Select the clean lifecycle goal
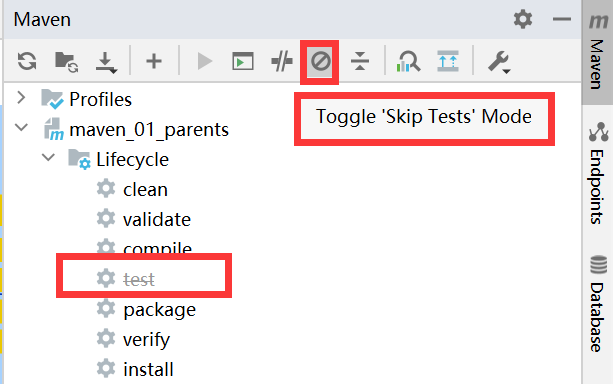Screen dimensions: 613x384 145,190
